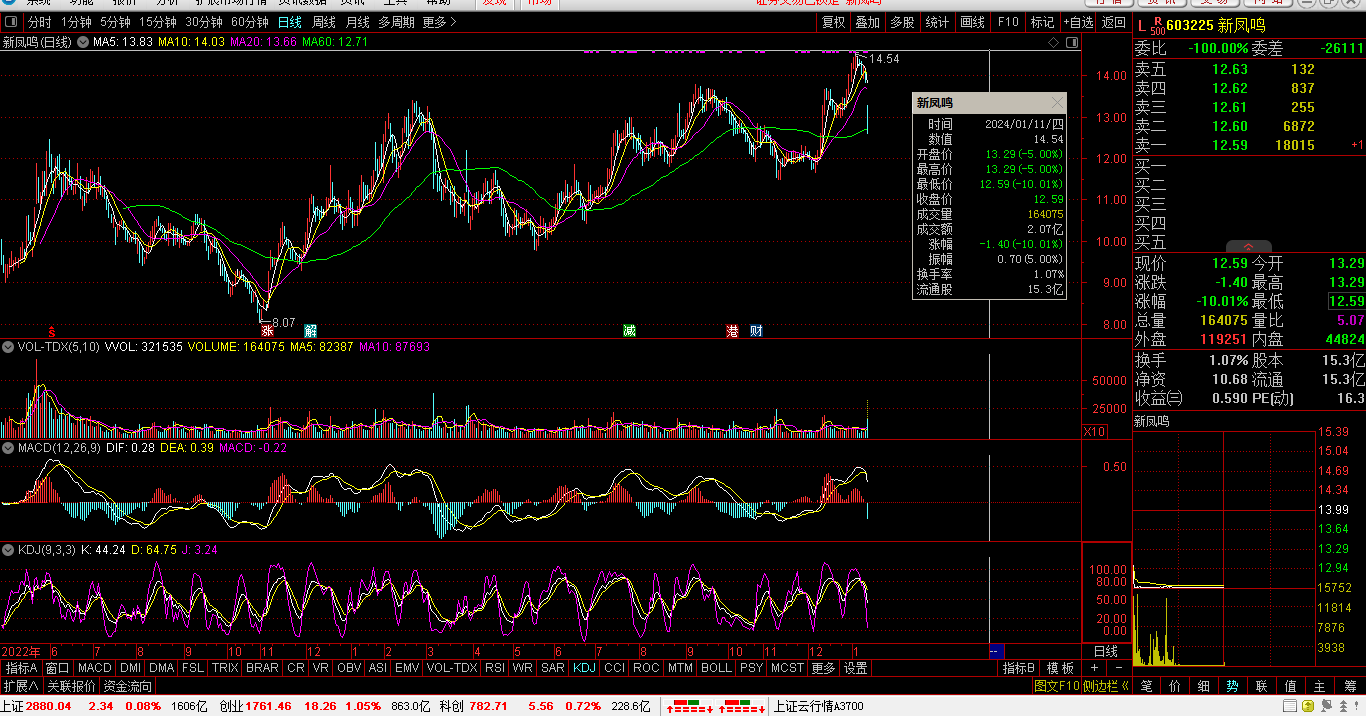The image size is (1366, 716).
Task: Switch to MACD indicator tab
Action: (x=95, y=668)
